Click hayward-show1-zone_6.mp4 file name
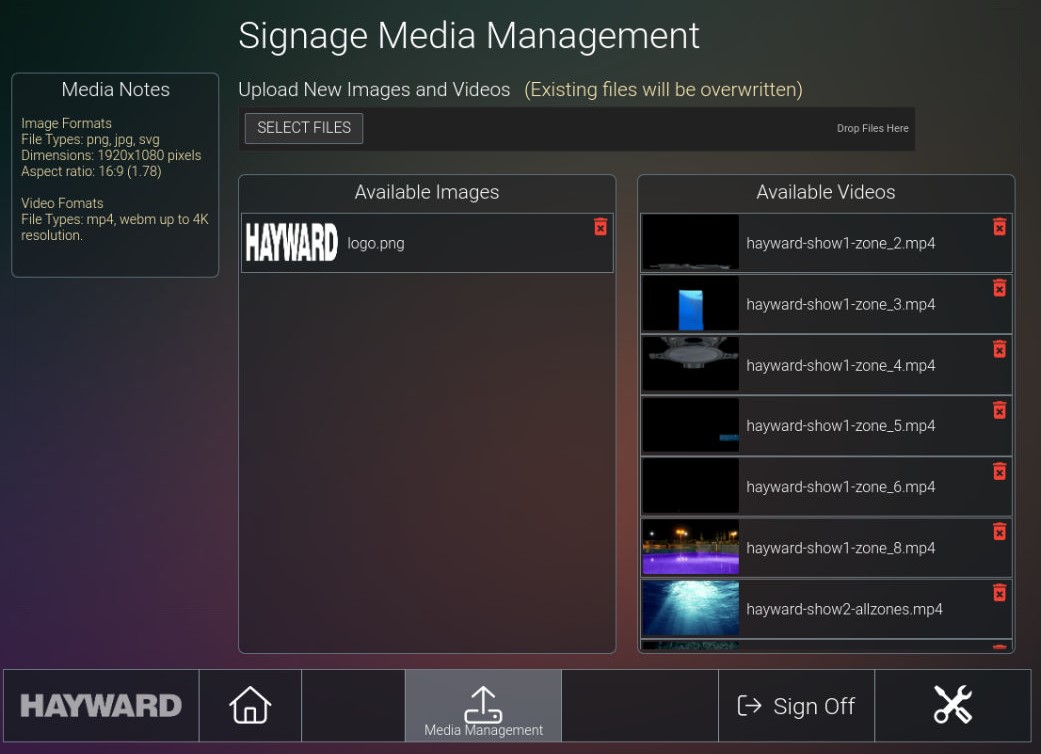The width and height of the screenshot is (1041, 754). (x=841, y=487)
